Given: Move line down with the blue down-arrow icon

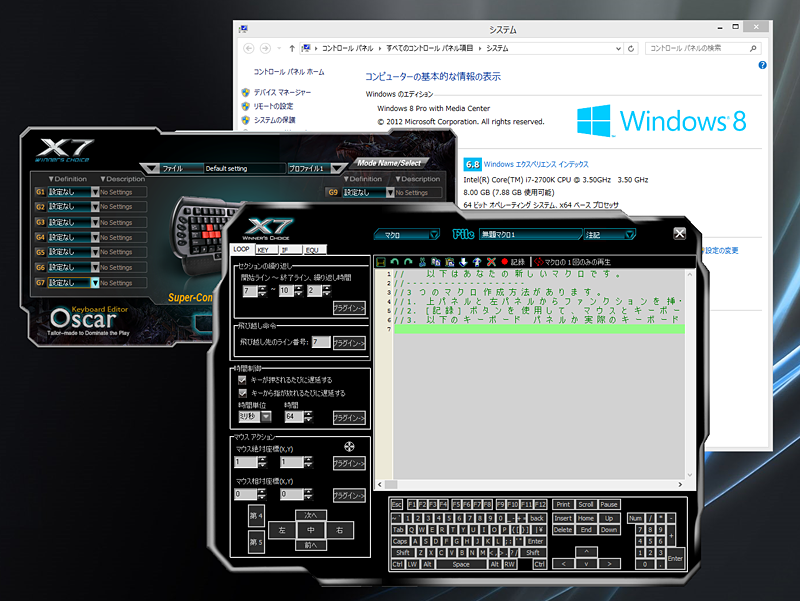Looking at the screenshot, I should click(x=463, y=262).
